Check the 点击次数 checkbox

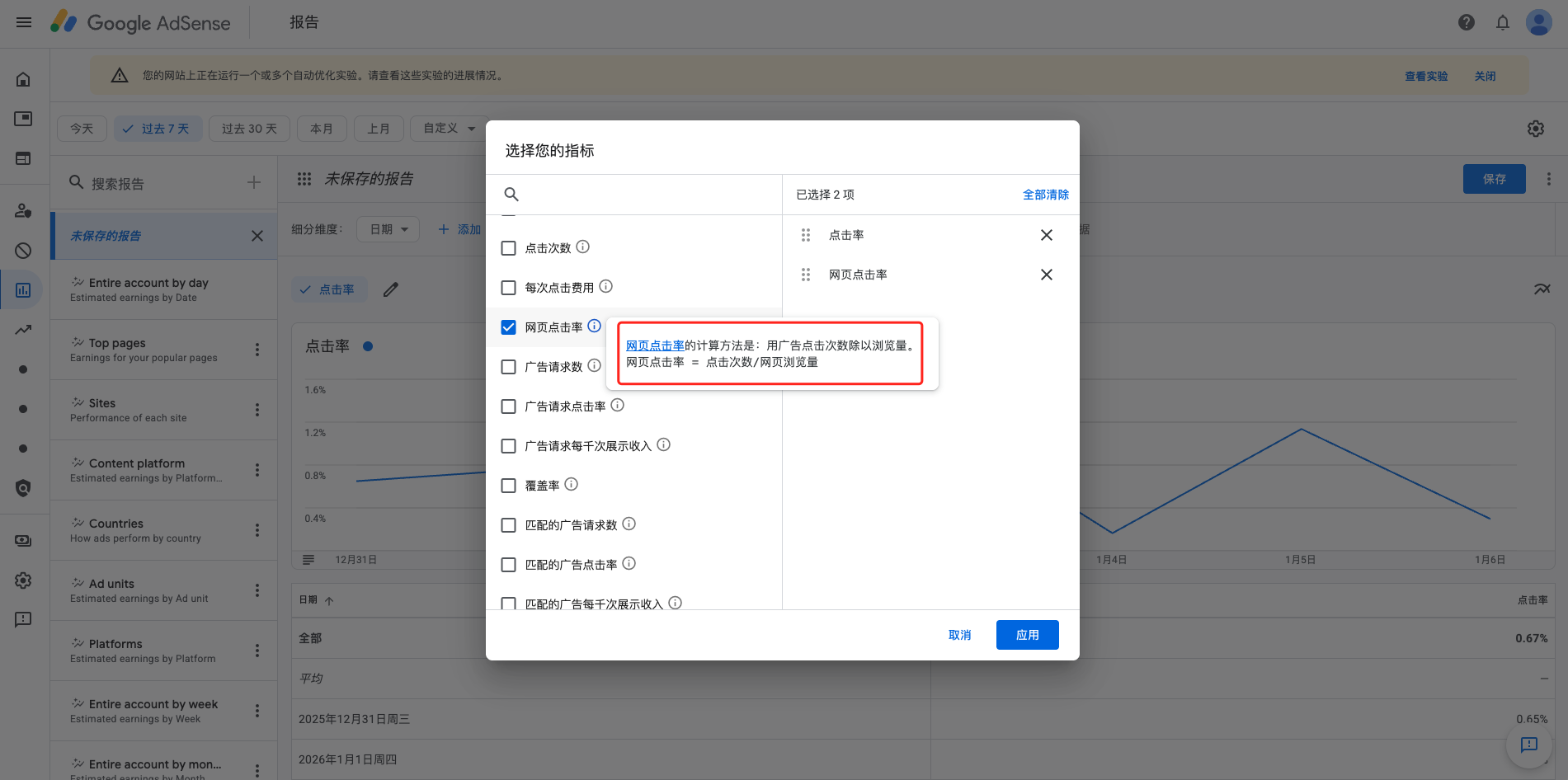(509, 248)
